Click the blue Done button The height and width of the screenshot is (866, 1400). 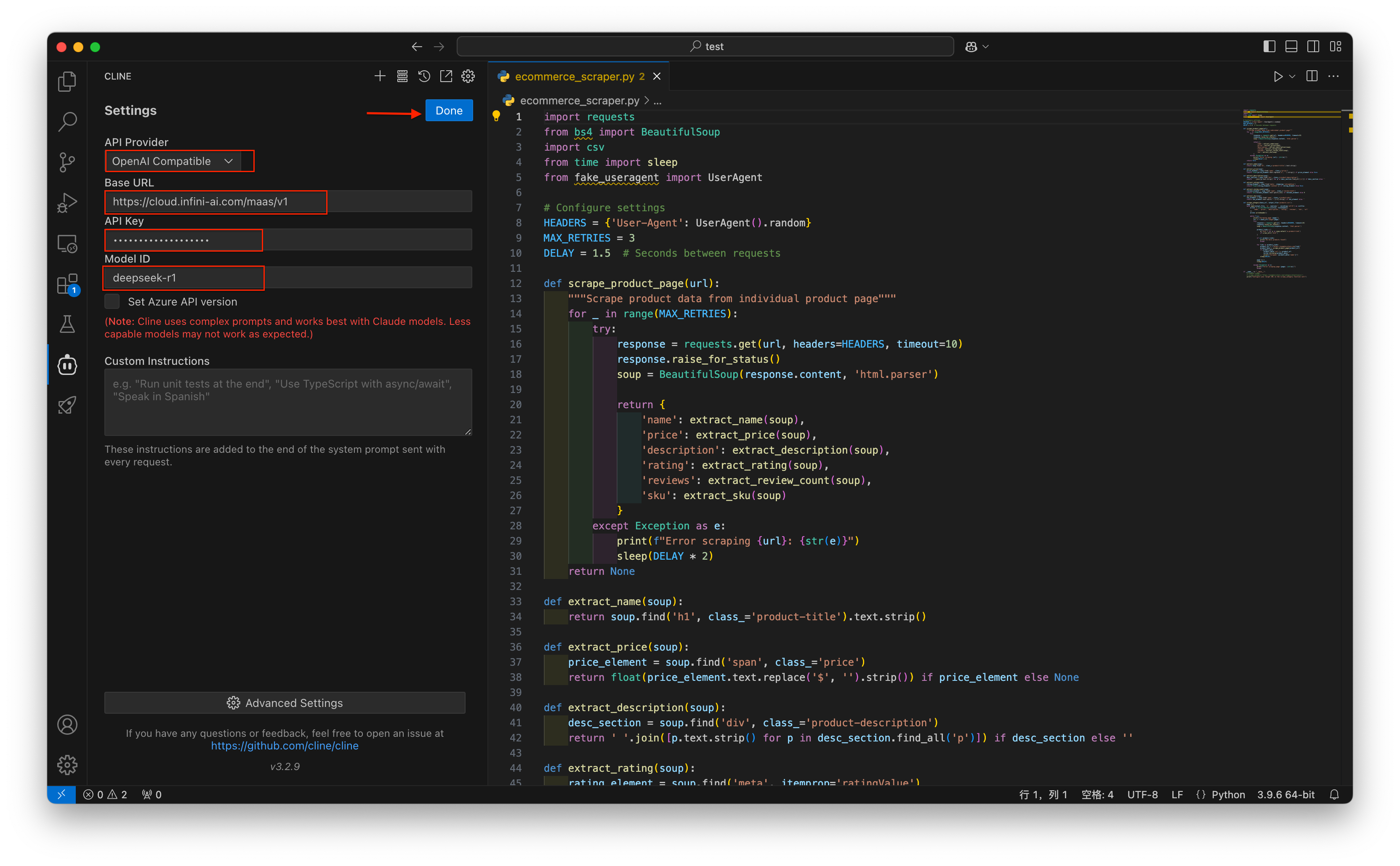[x=449, y=111]
